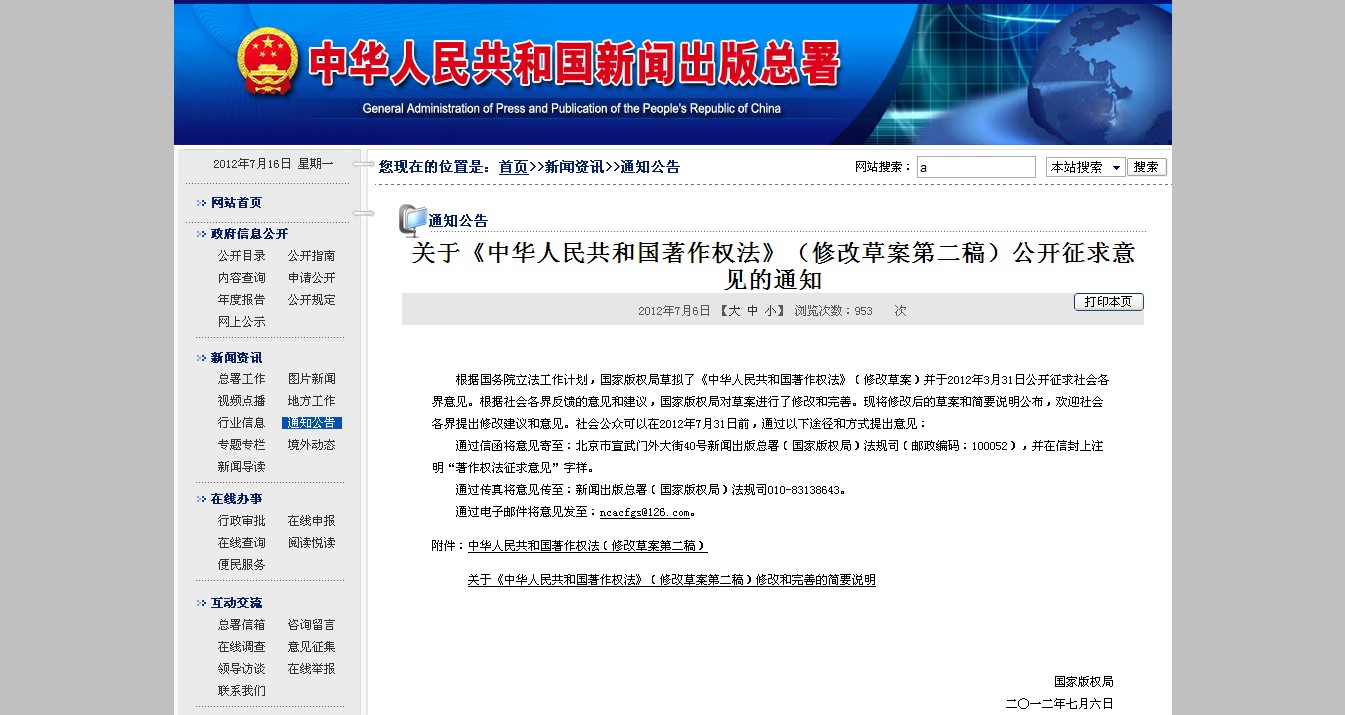Open 视频点播 sidebar link
The image size is (1345, 715).
pyautogui.click(x=242, y=401)
